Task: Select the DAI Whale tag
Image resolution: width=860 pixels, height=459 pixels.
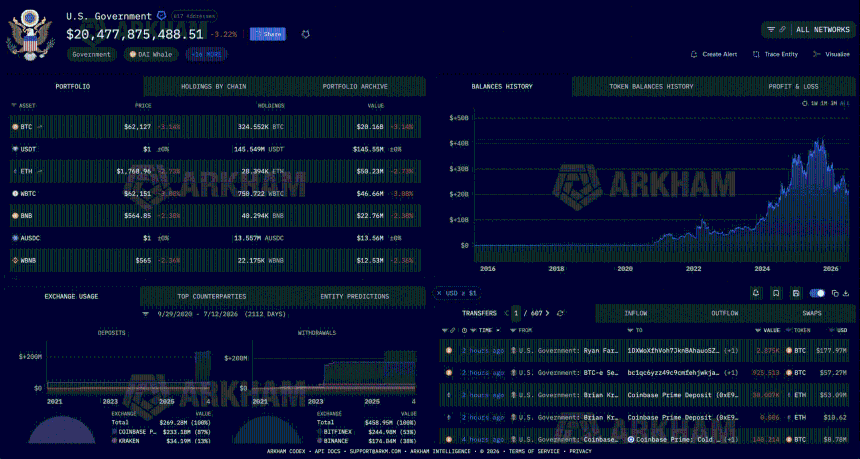Action: pos(151,54)
